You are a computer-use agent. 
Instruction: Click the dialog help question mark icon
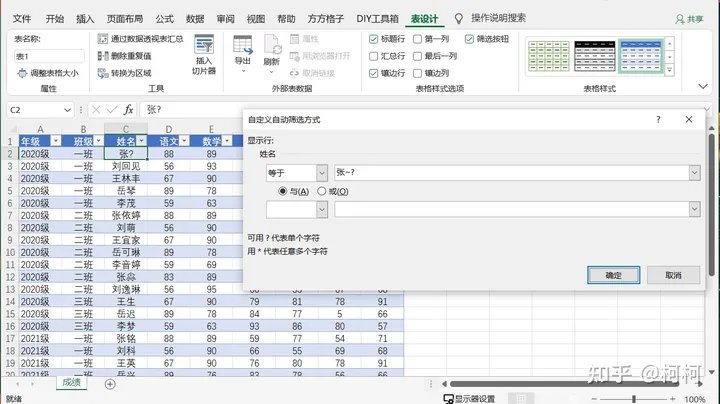pos(658,119)
